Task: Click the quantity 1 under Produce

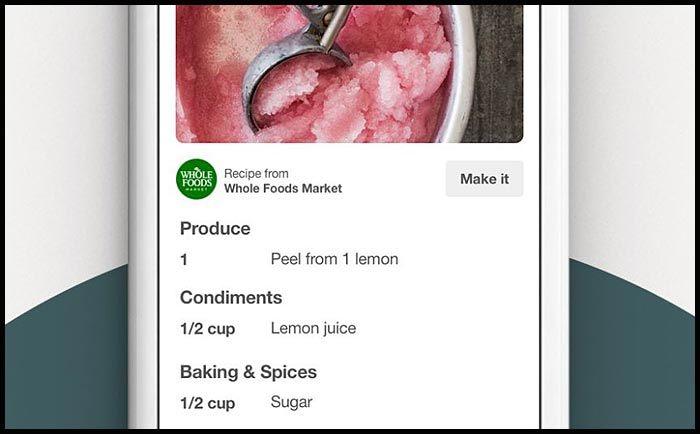Action: pyautogui.click(x=183, y=260)
